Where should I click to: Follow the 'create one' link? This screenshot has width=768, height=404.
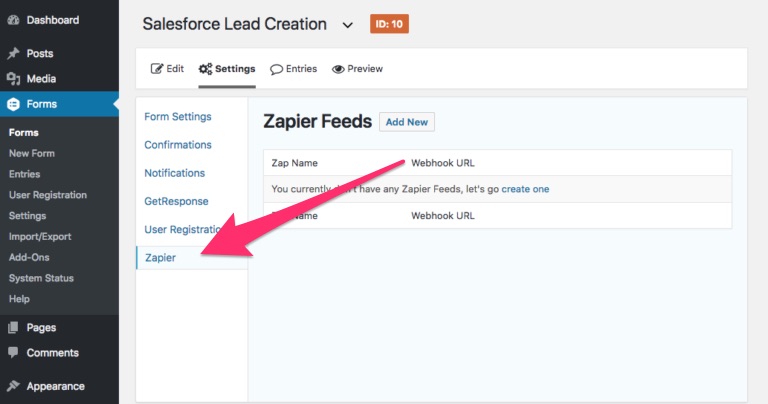[x=525, y=189]
